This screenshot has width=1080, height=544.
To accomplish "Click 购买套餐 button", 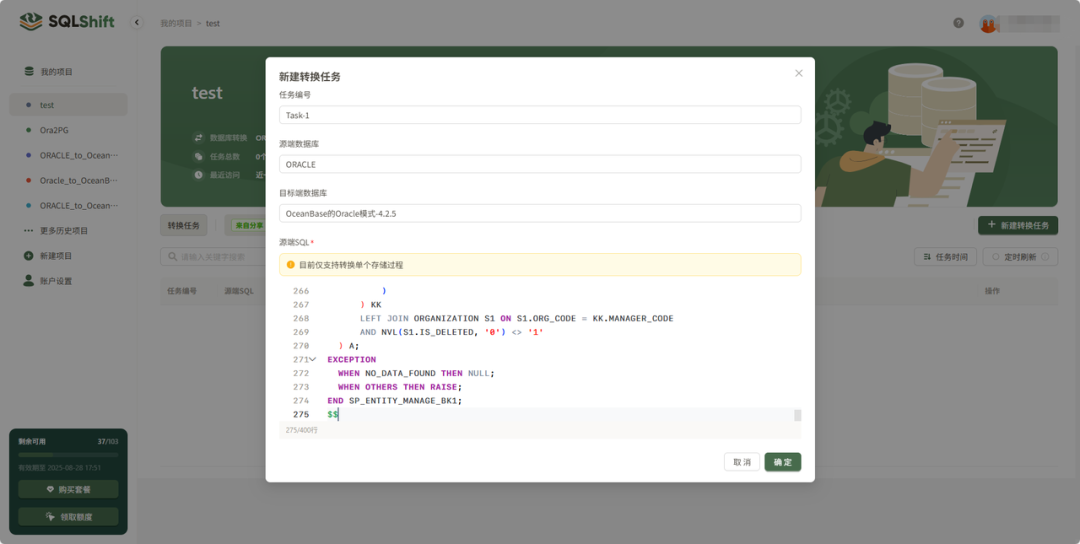I will pyautogui.click(x=68, y=490).
